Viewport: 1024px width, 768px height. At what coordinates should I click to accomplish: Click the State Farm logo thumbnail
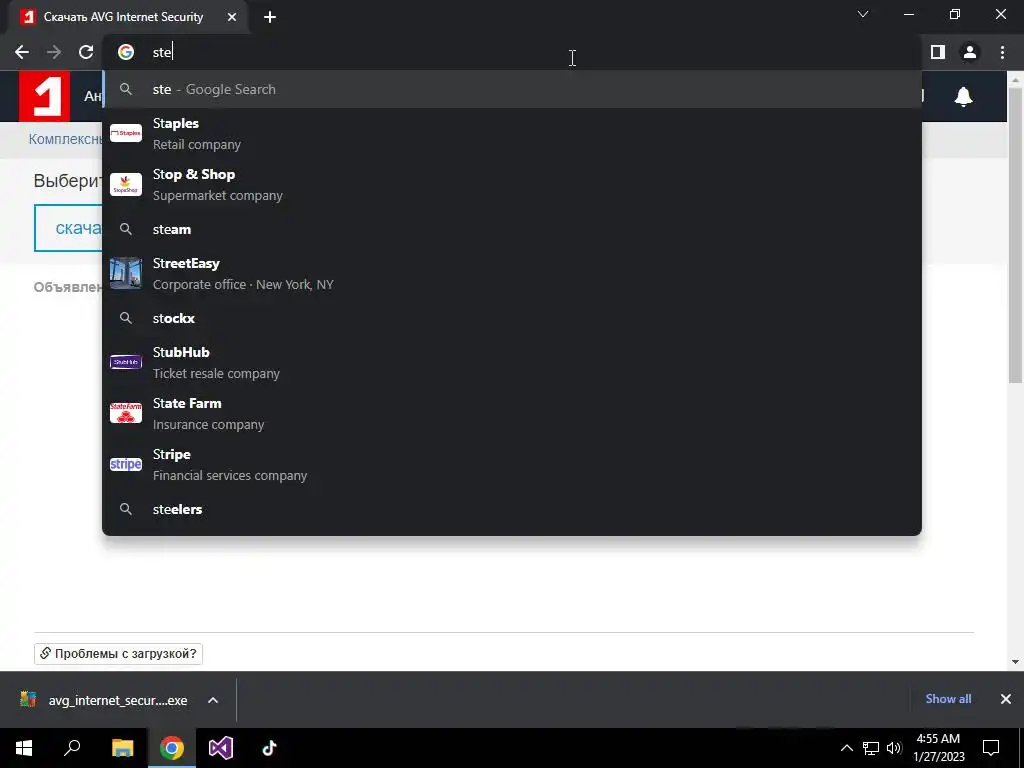126,413
